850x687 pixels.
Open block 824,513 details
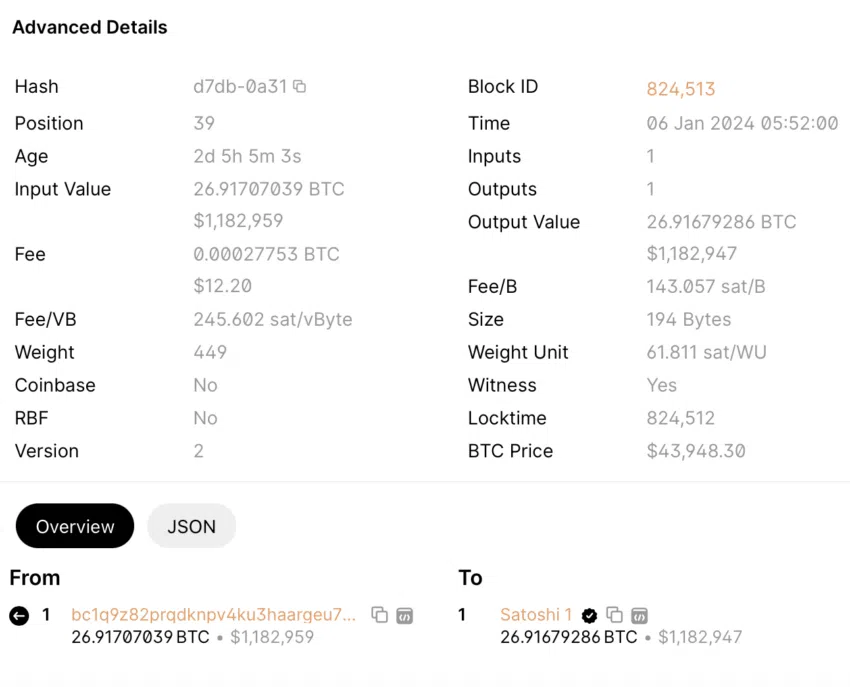681,88
